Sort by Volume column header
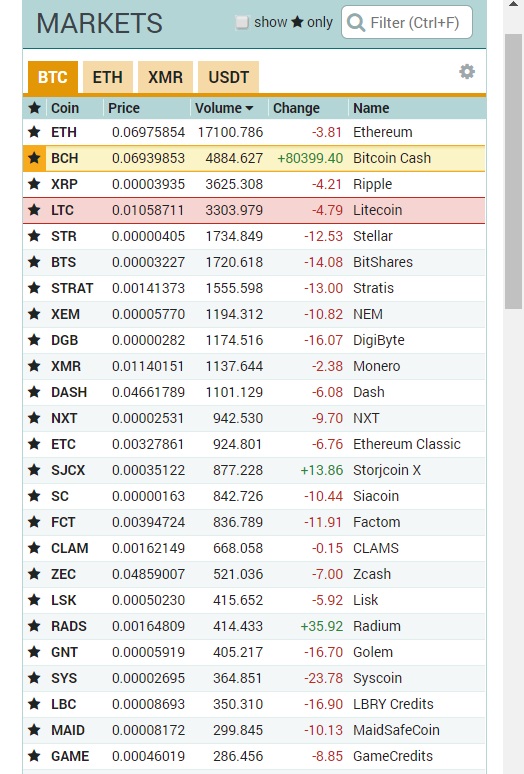The image size is (524, 774). click(224, 108)
